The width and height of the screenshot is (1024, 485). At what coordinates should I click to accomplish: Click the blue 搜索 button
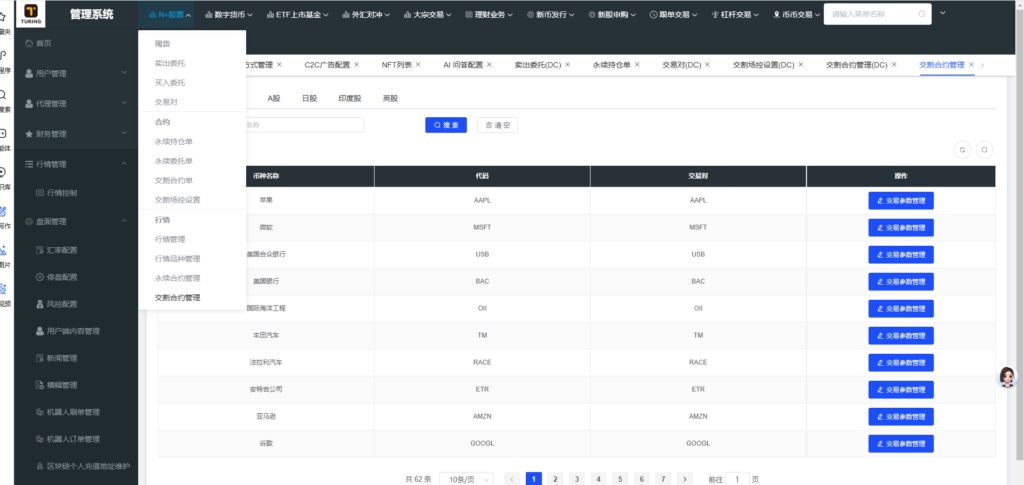(x=446, y=125)
